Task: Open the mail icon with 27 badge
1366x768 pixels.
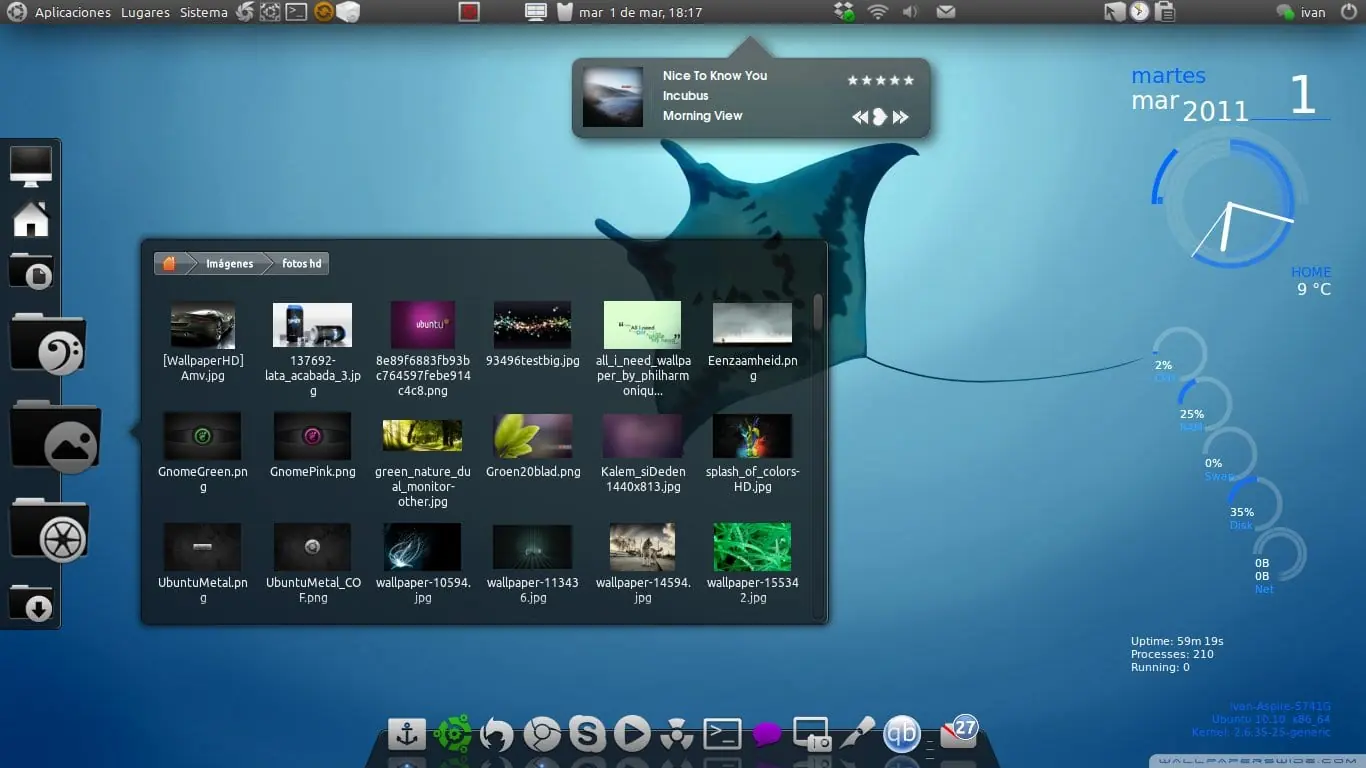Action: [959, 732]
